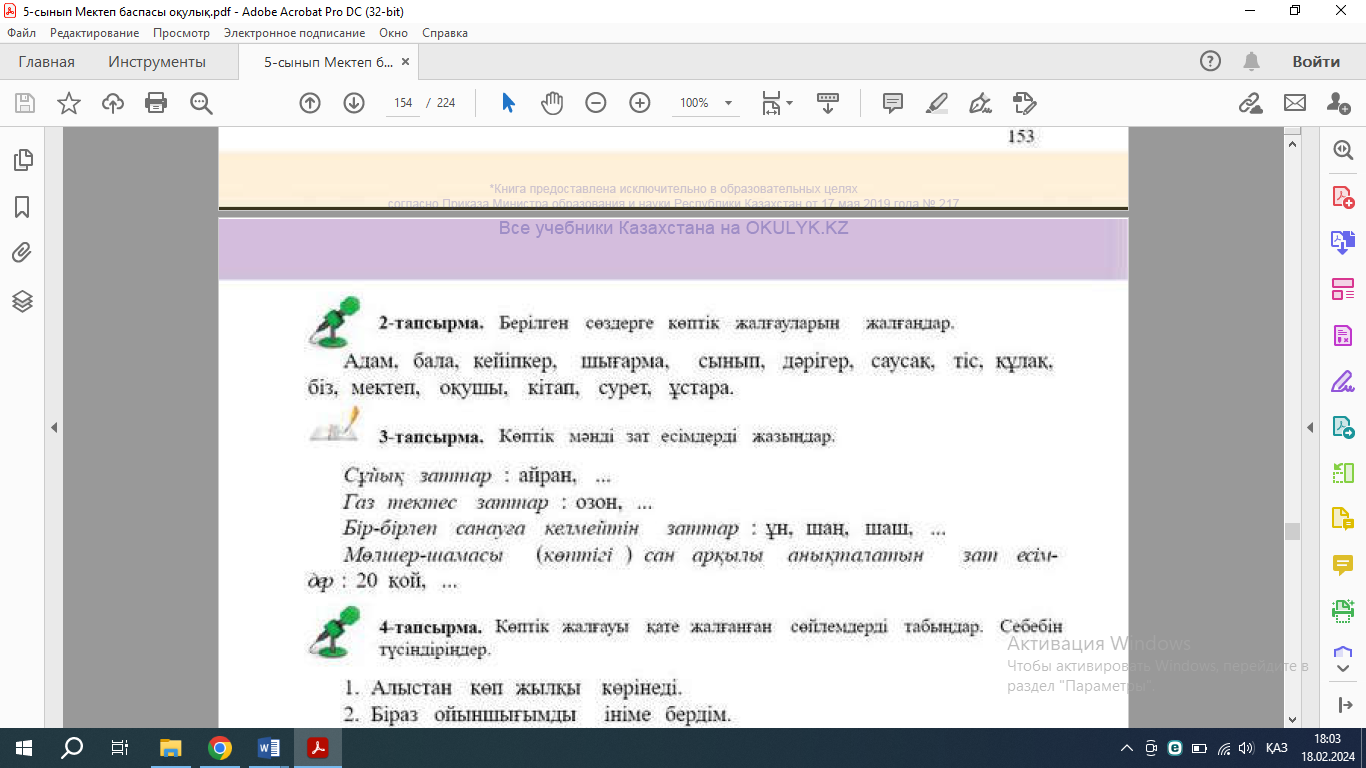Collapse the left navigation pane arrow
This screenshot has width=1366, height=768.
click(54, 428)
